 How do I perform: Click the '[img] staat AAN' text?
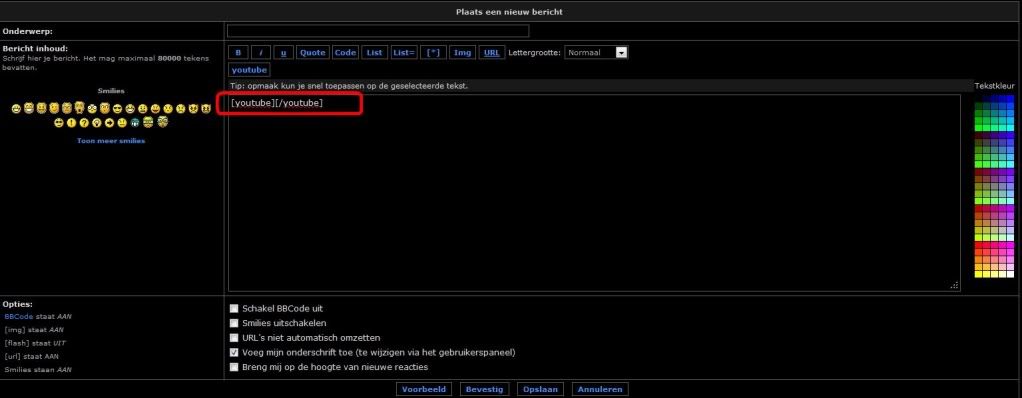[34, 330]
